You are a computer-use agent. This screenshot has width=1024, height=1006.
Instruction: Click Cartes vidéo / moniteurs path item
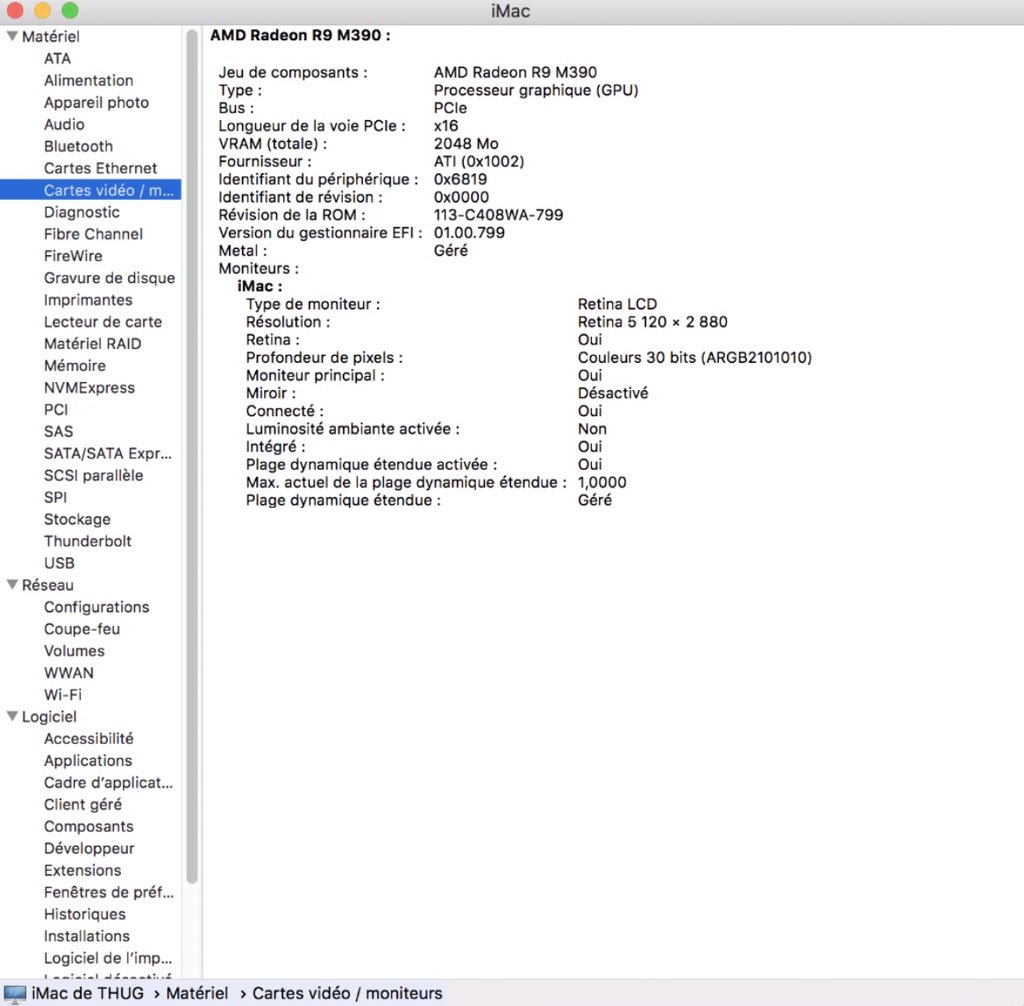347,994
